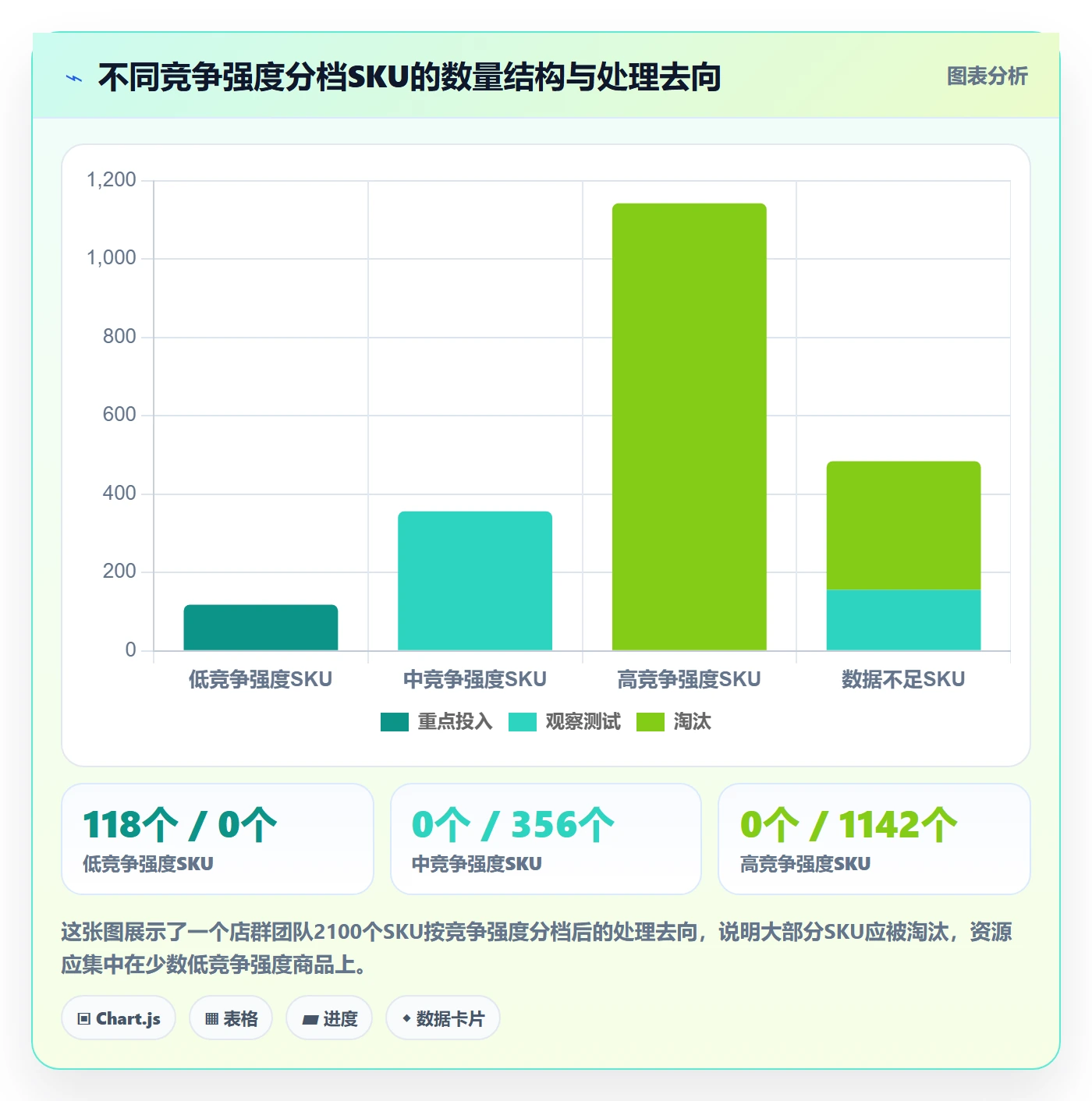Click the 中竞争强度SKU x-axis label
This screenshot has width=1092, height=1101.
[475, 679]
